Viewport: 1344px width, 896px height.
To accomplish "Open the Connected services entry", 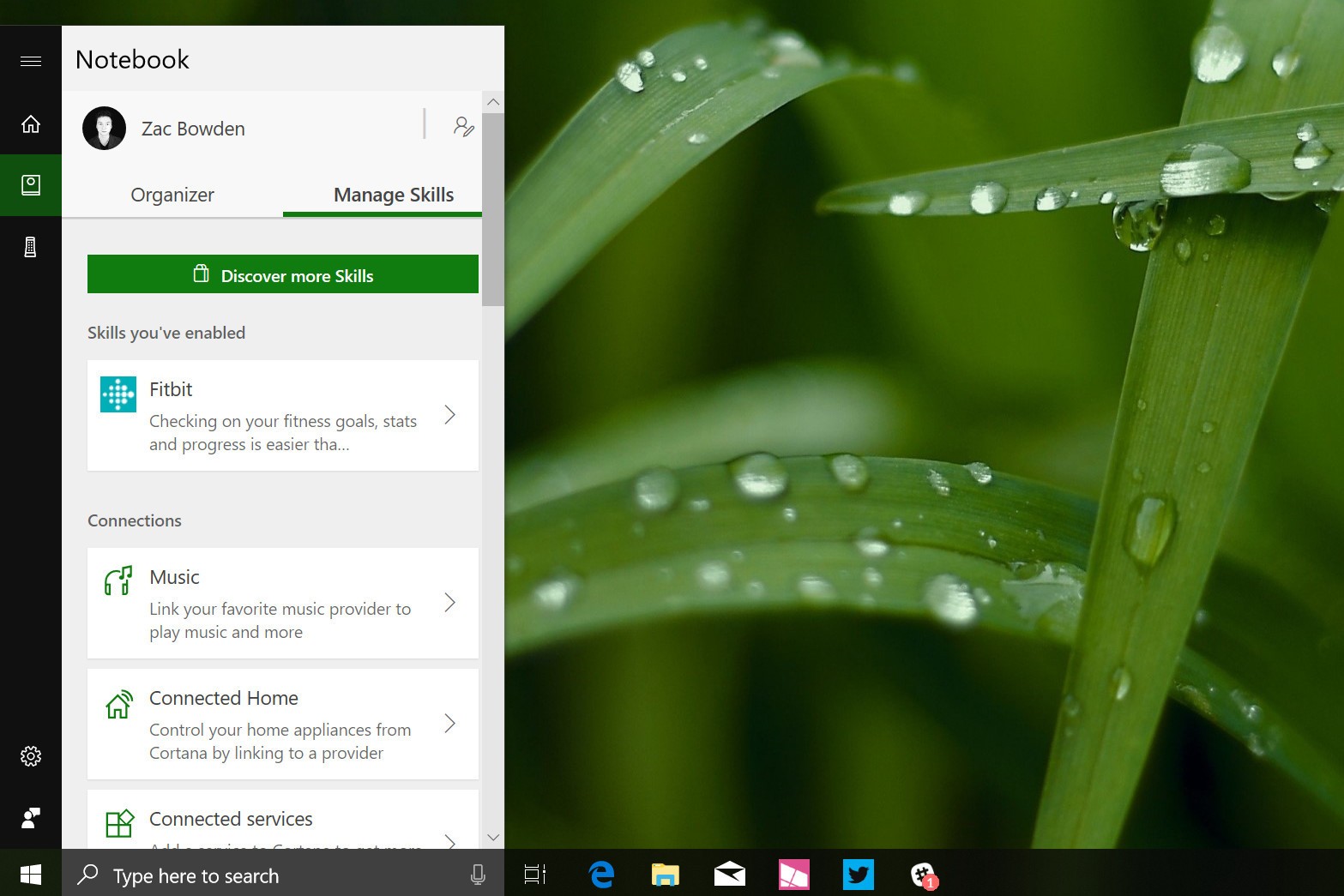I will click(x=283, y=820).
